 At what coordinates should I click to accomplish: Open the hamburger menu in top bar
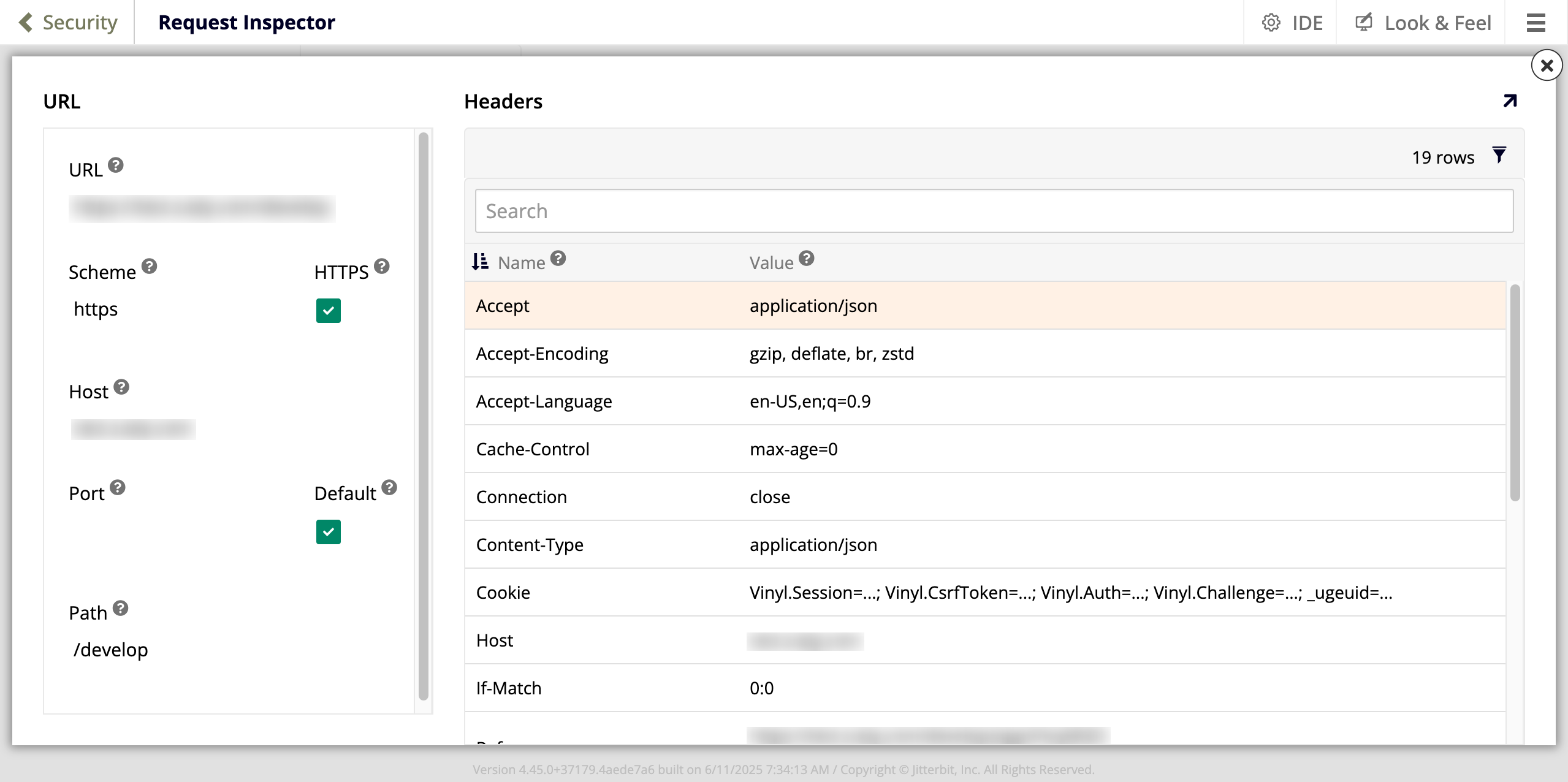click(x=1536, y=23)
